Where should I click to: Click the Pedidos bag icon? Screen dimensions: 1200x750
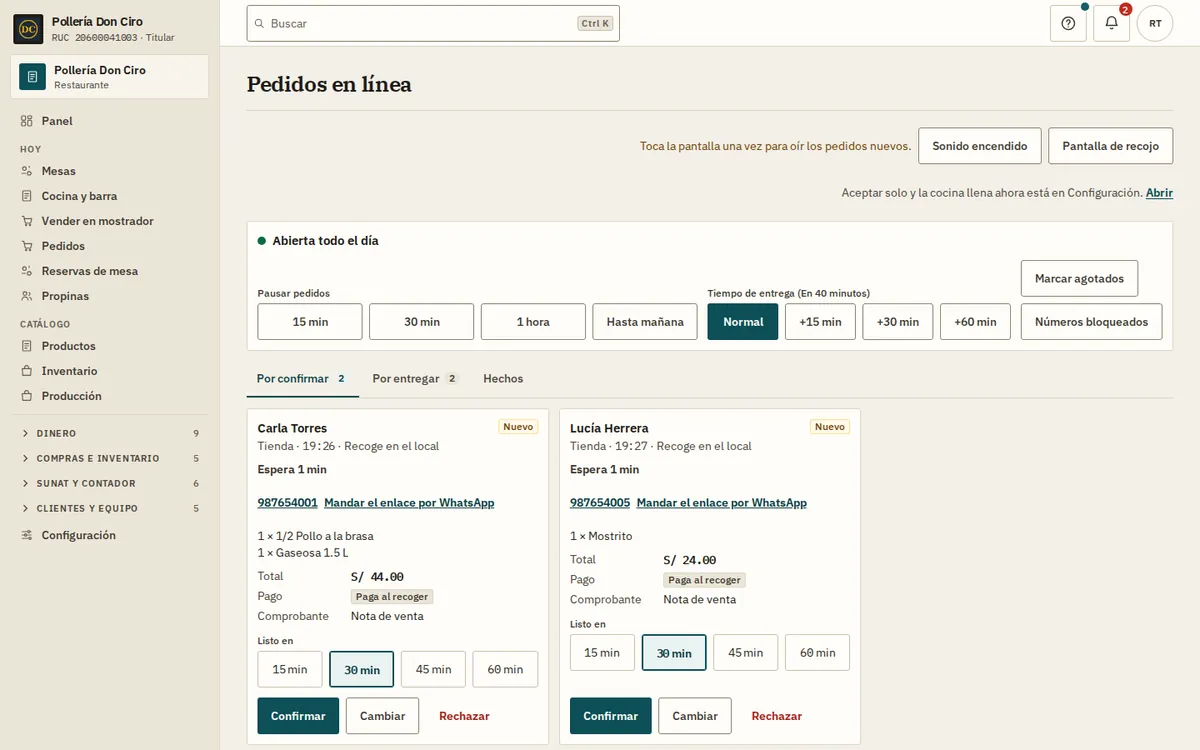point(27,246)
